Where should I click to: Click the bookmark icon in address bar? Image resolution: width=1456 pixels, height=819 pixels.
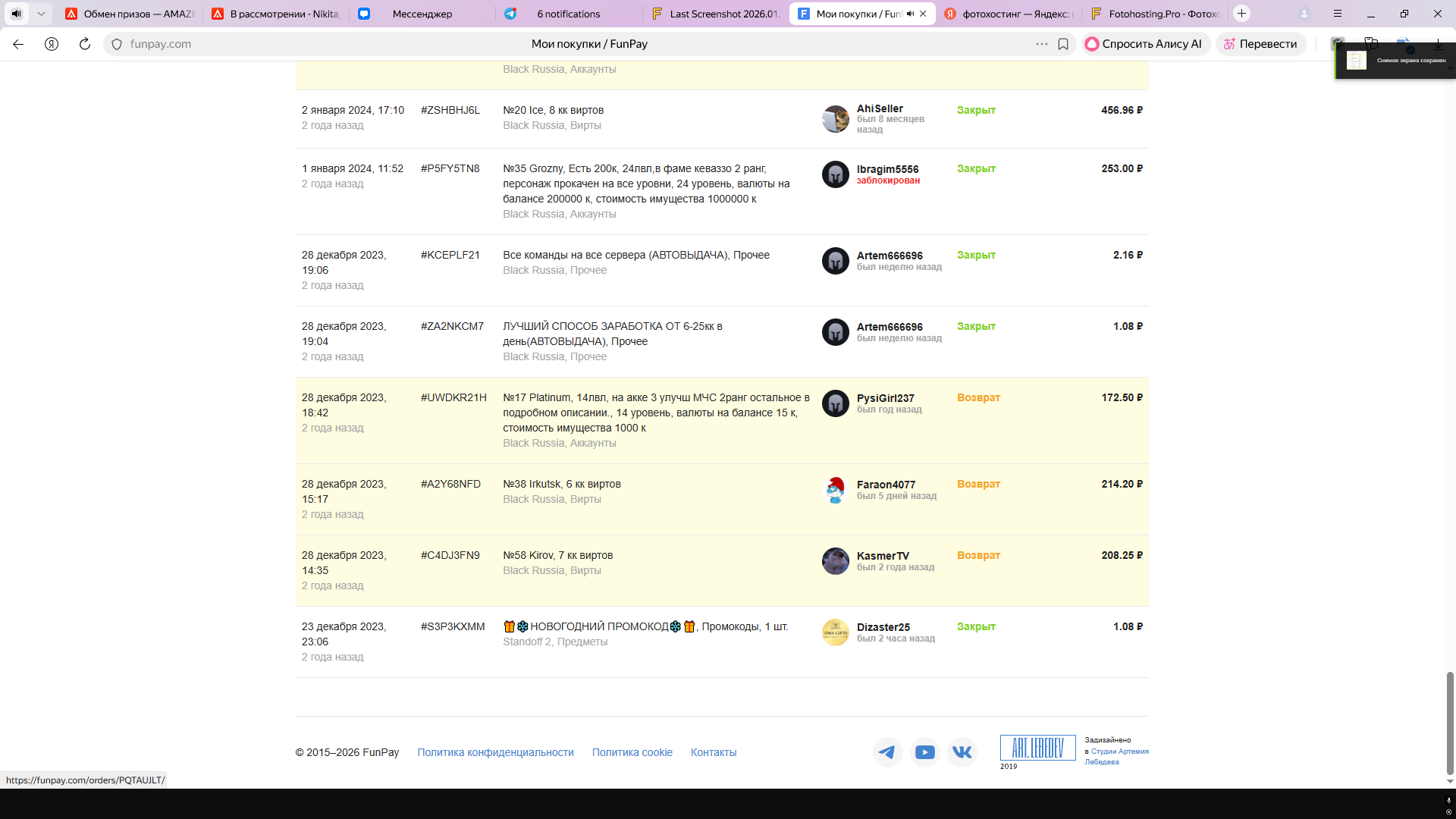pos(1063,44)
